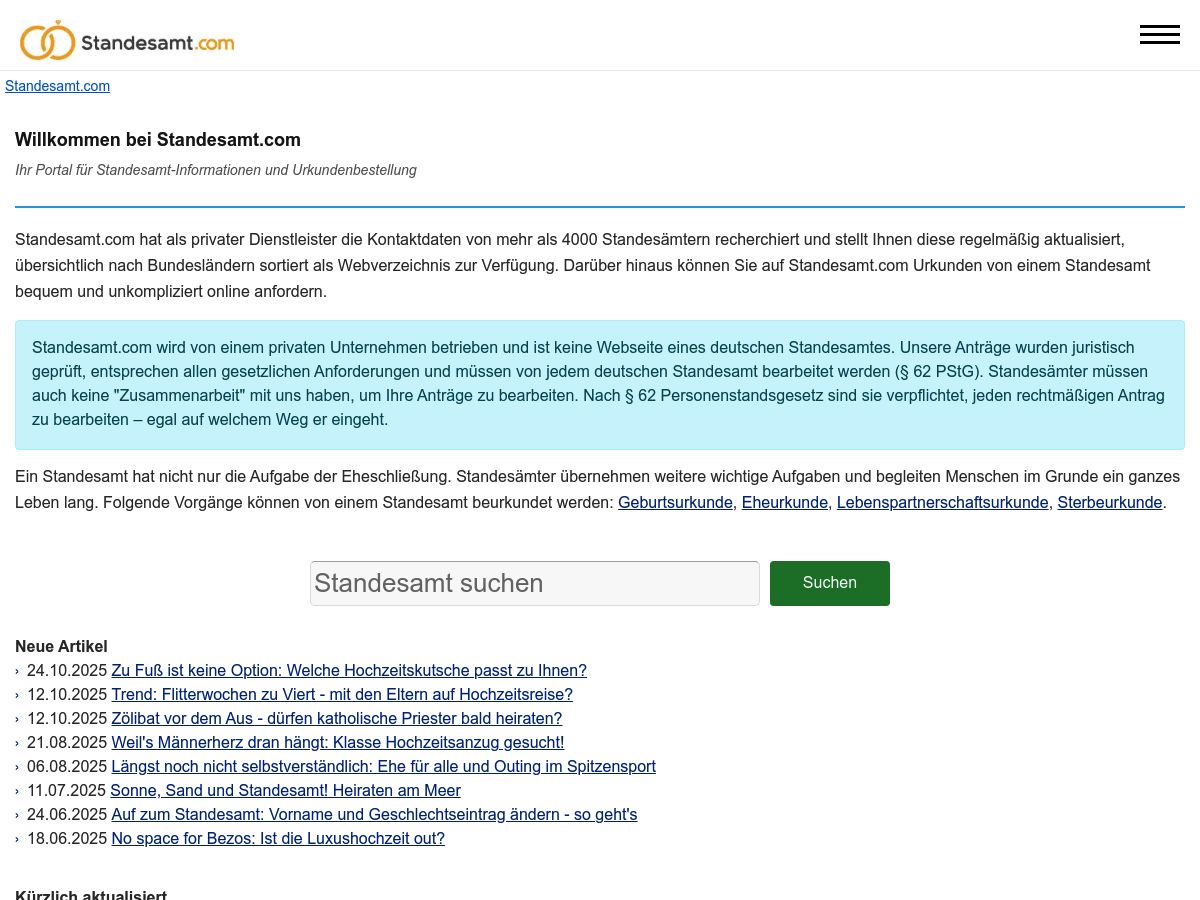
Task: Open article Vorname und Geschlechtseintrag ändern
Action: (x=374, y=814)
